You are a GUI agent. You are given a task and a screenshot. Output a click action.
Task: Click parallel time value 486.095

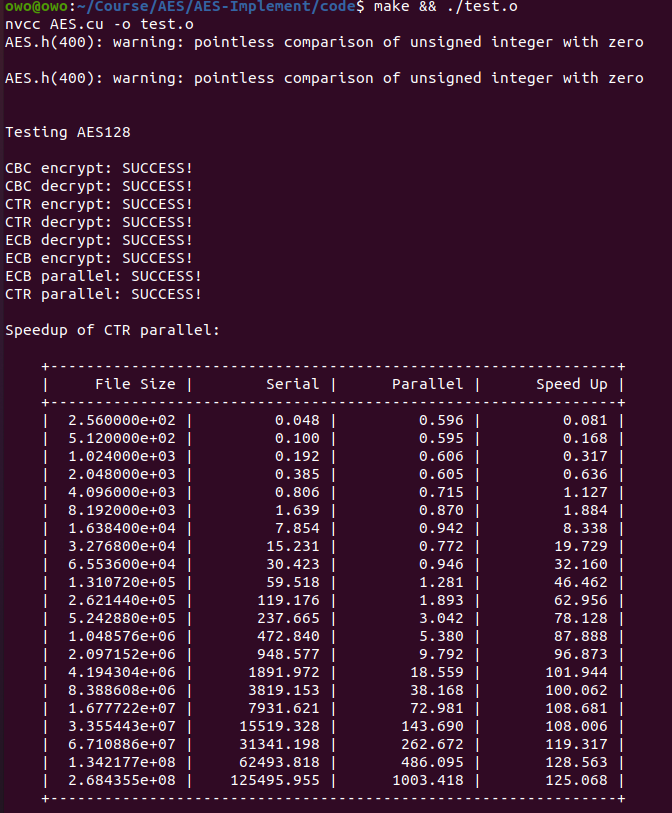click(432, 762)
